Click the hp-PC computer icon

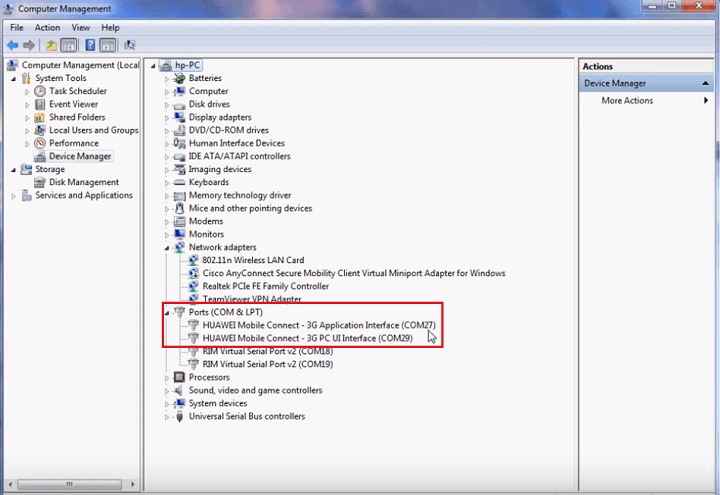click(166, 65)
